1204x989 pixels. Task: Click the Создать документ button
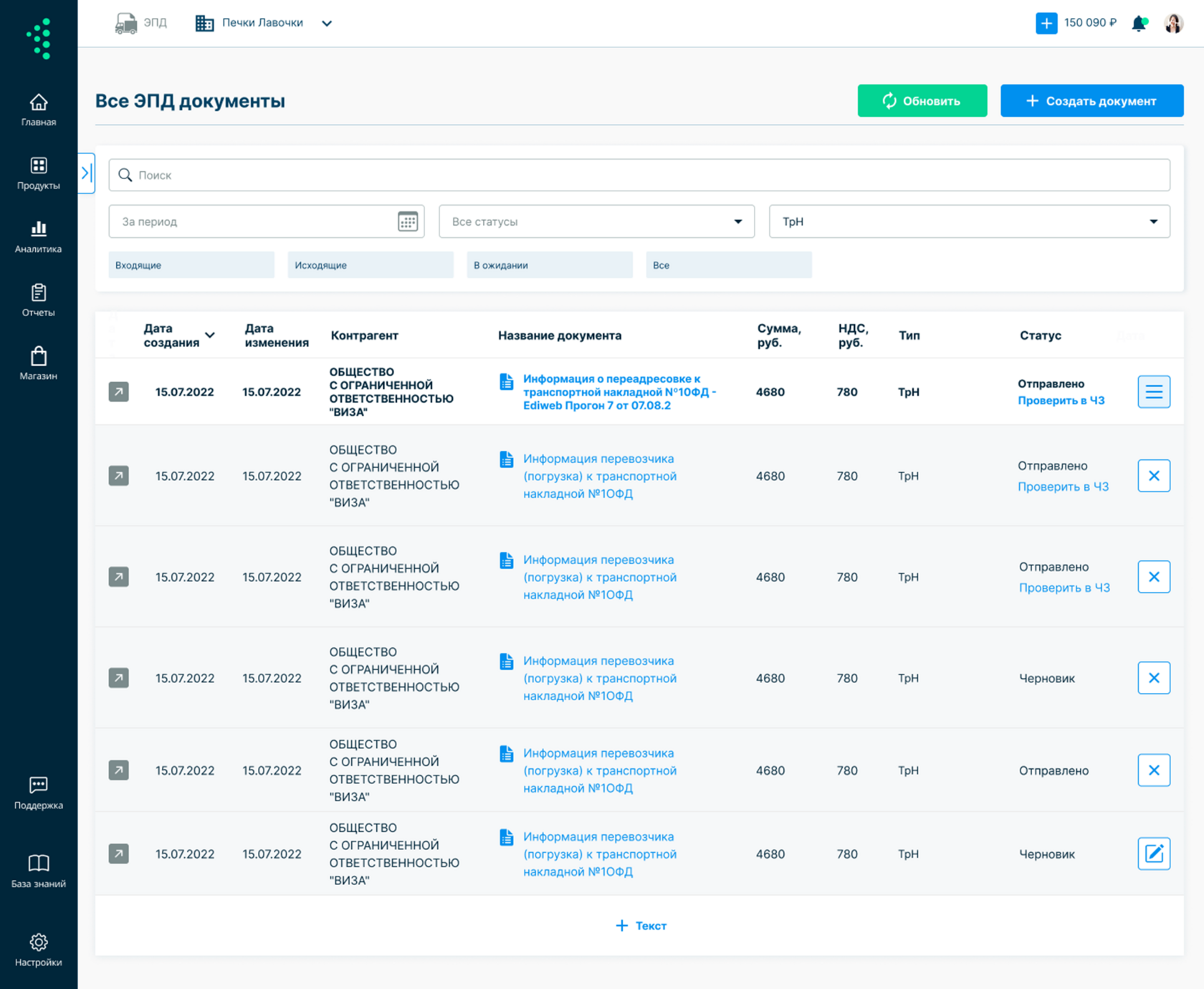click(1091, 101)
